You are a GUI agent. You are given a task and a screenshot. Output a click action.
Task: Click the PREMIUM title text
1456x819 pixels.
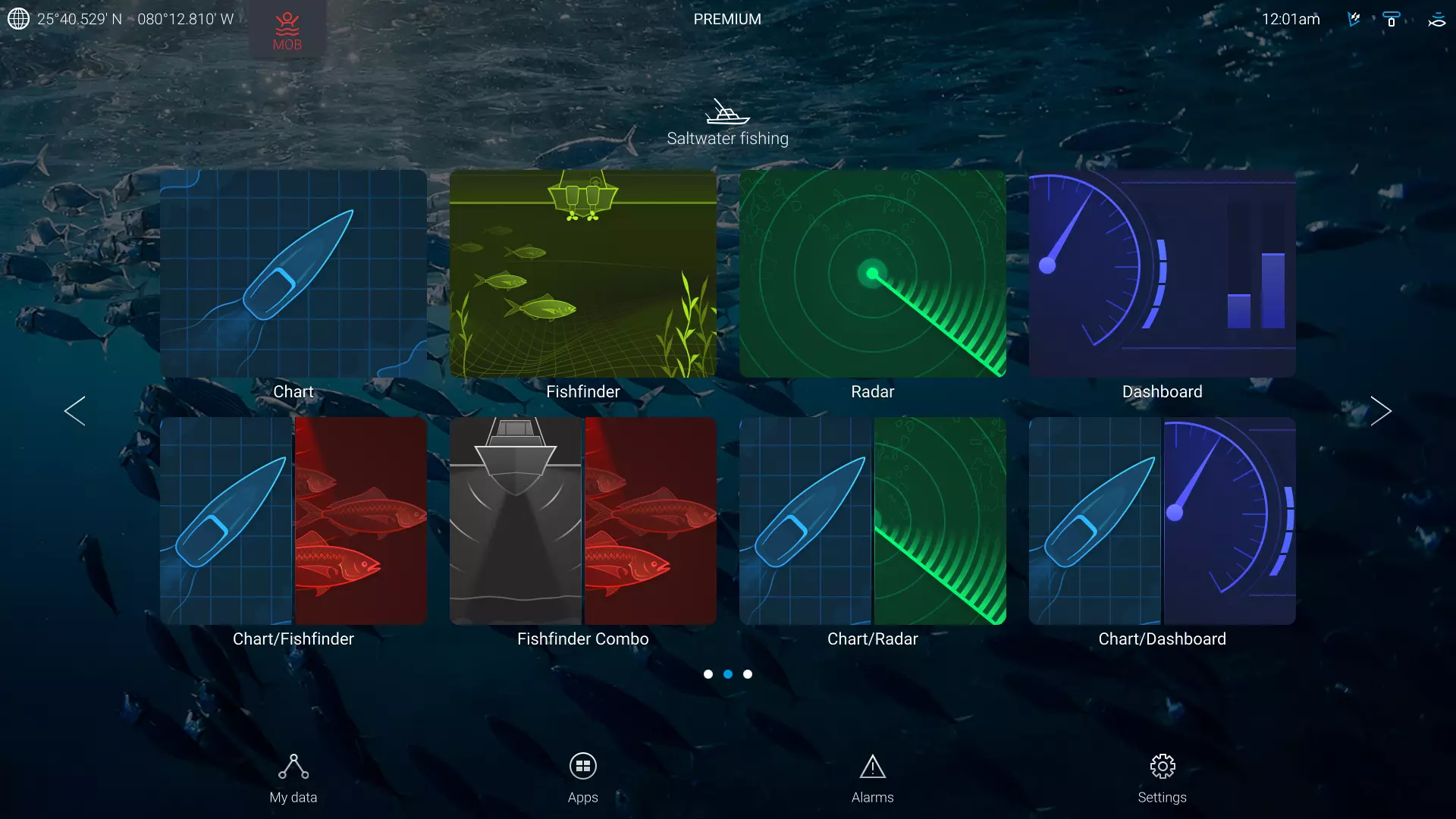click(x=727, y=19)
